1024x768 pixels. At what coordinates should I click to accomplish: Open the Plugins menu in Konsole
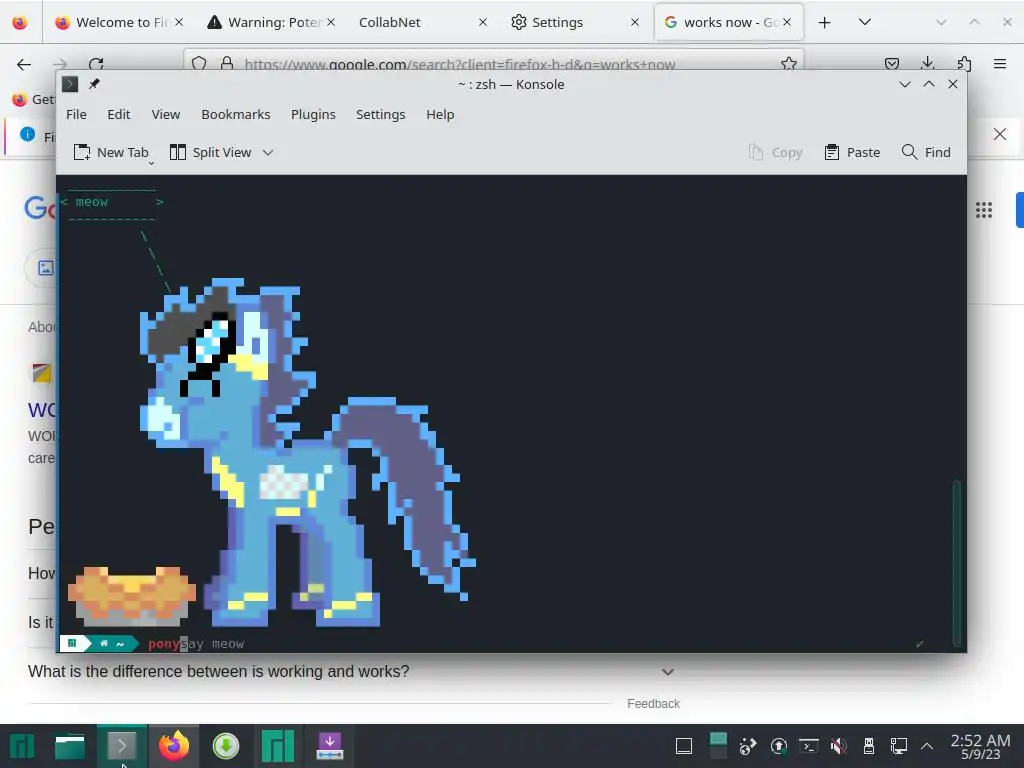click(313, 114)
